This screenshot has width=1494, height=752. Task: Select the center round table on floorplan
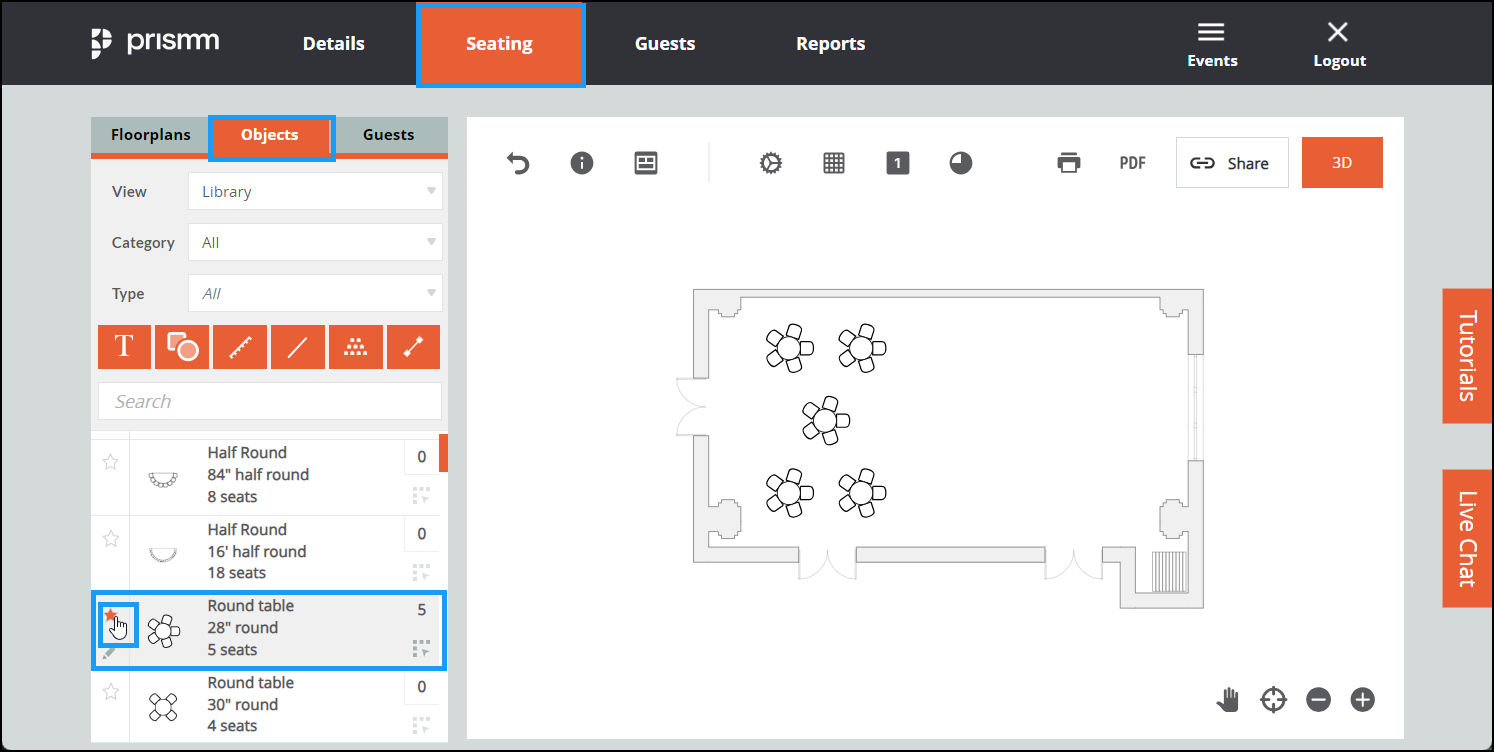click(x=825, y=420)
